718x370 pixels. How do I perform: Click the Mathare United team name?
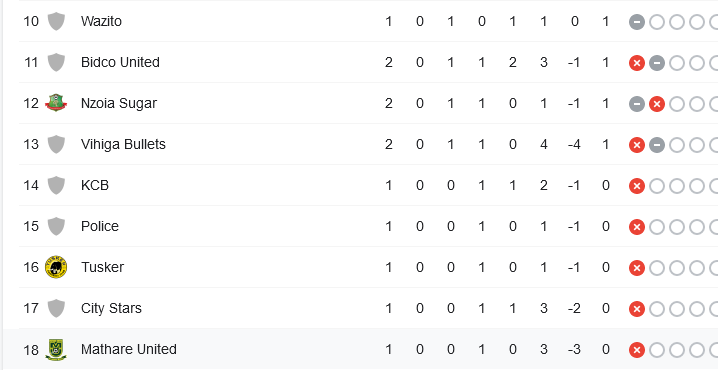click(129, 349)
